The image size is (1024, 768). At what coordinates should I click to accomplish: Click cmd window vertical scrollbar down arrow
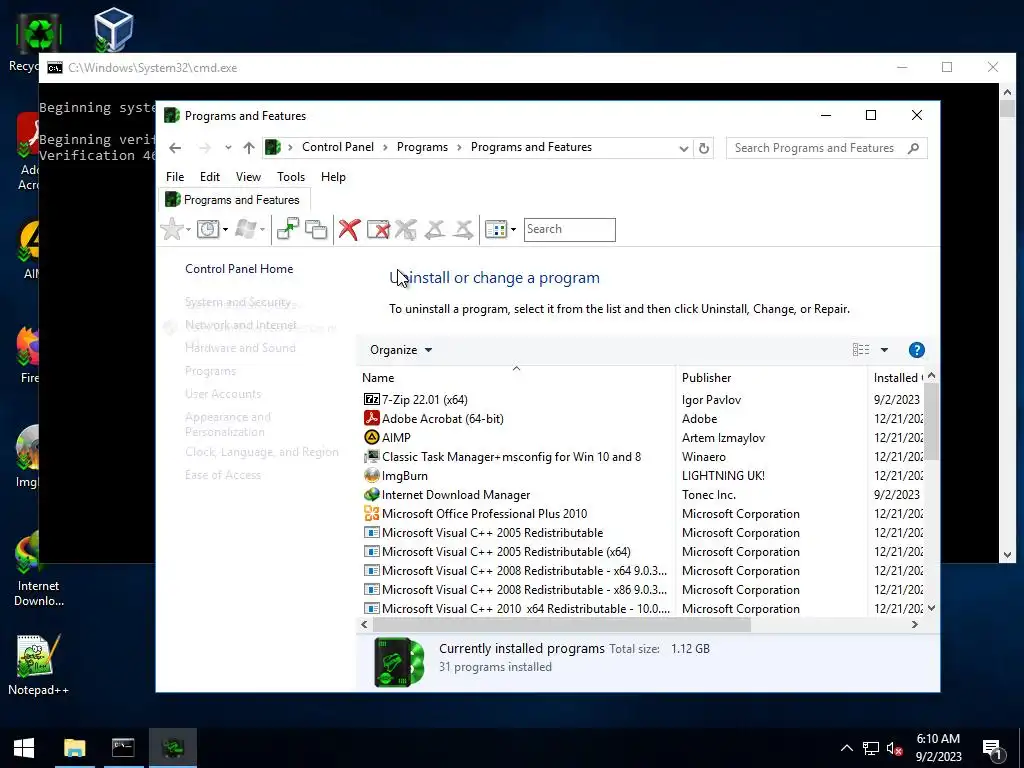1007,555
